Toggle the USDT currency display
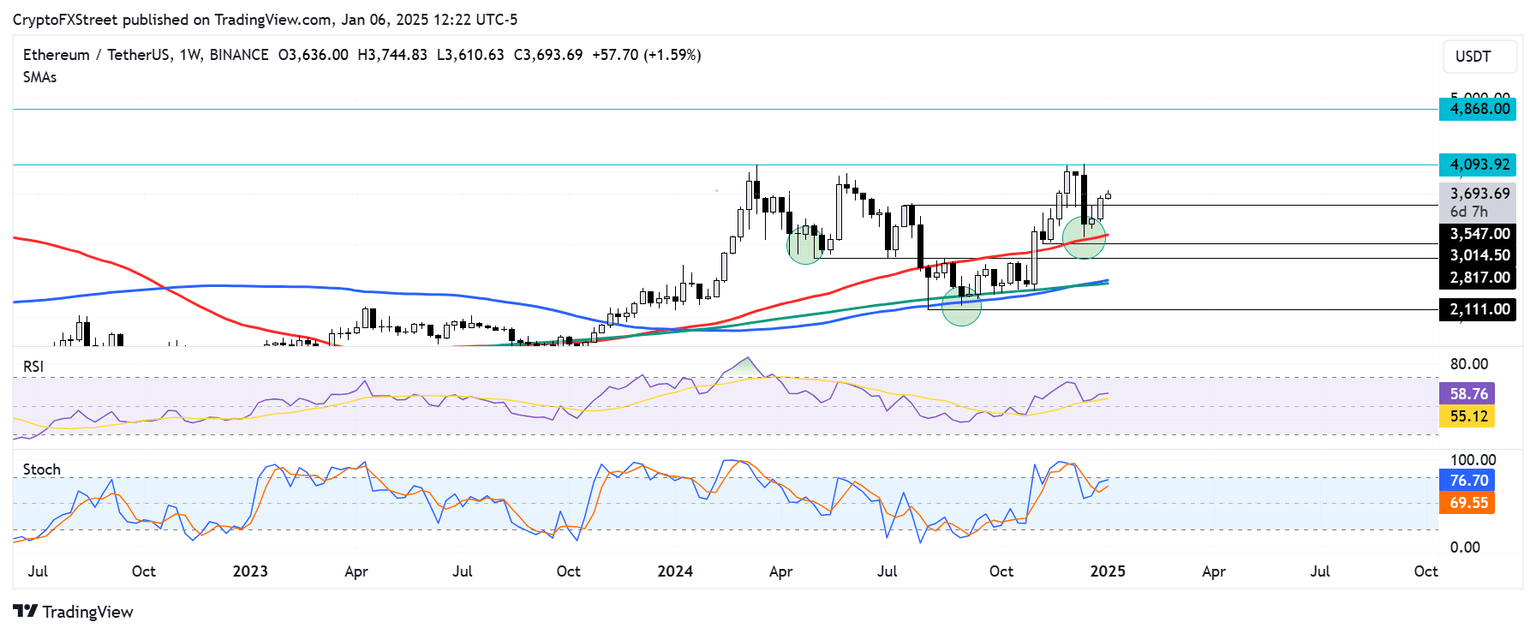Screen dimensions: 1536x634 click(1479, 57)
